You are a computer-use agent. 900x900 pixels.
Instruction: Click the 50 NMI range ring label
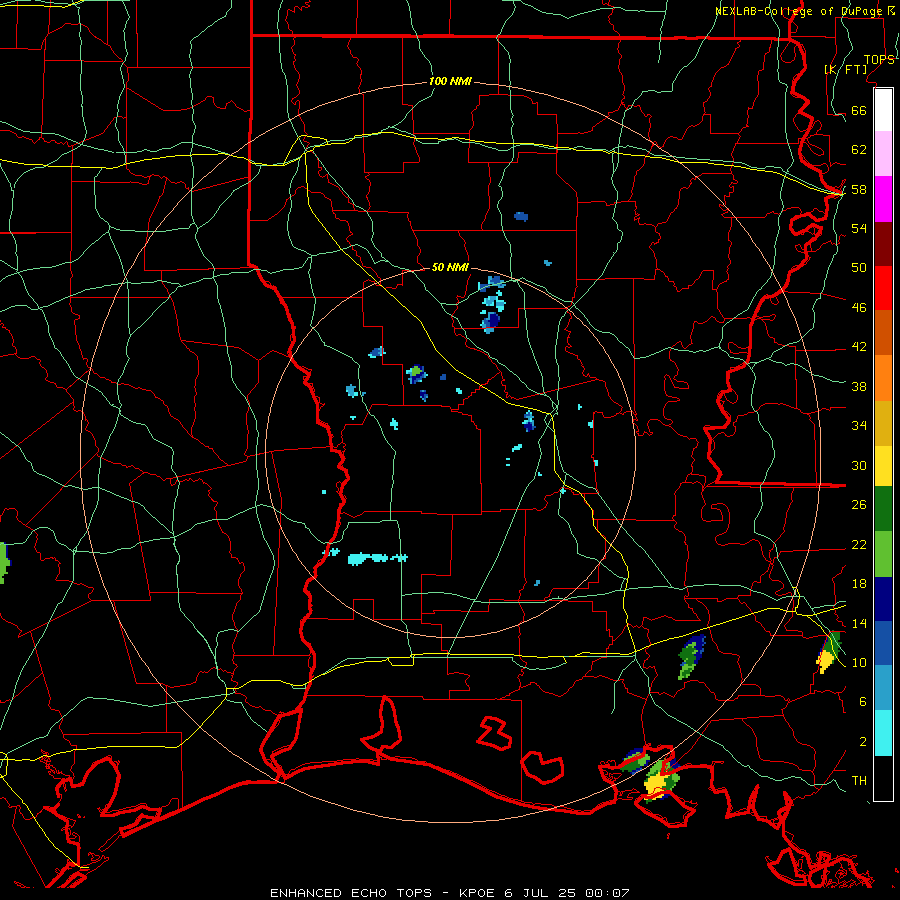(x=450, y=267)
